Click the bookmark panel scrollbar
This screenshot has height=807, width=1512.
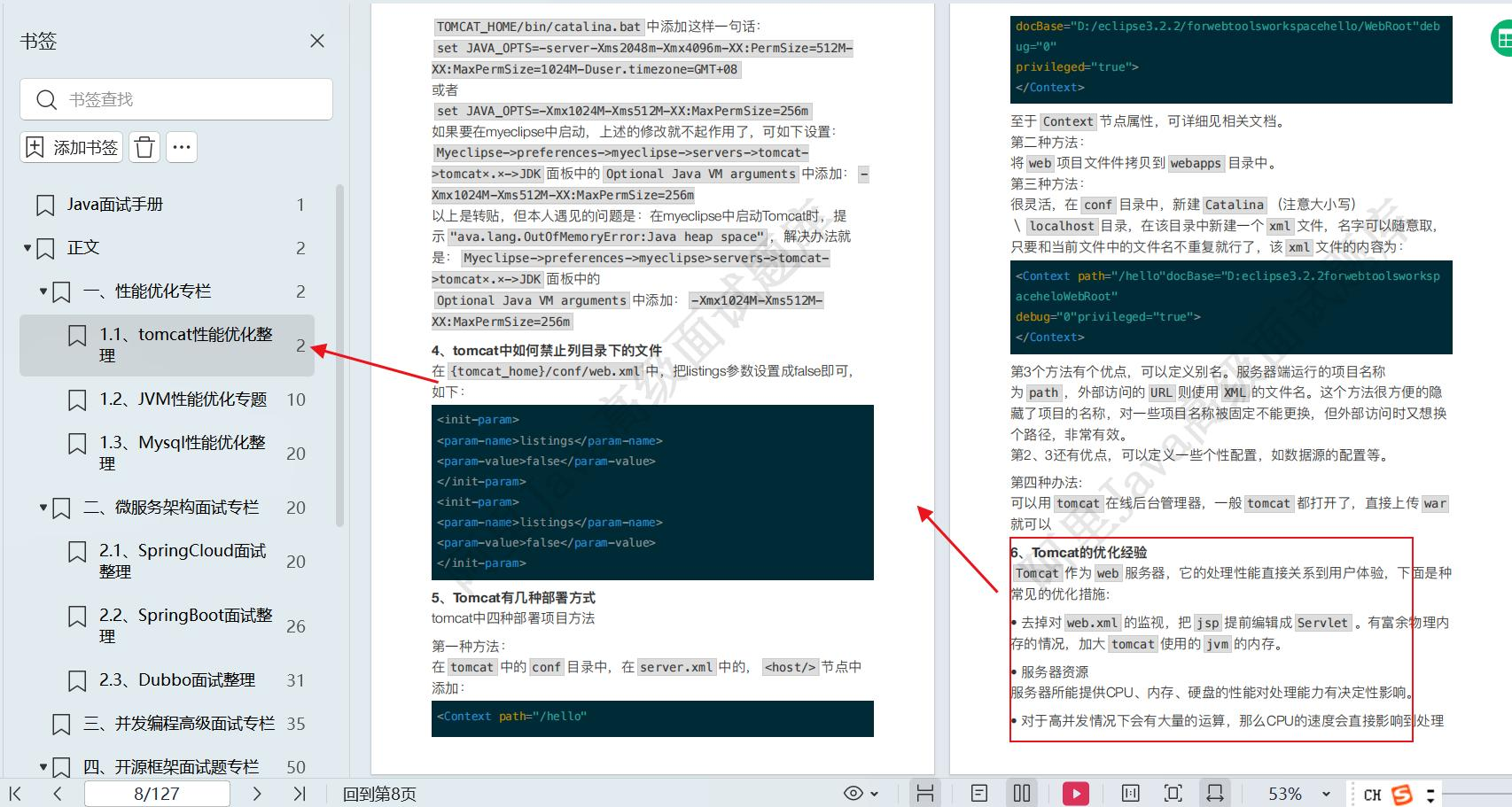340,354
